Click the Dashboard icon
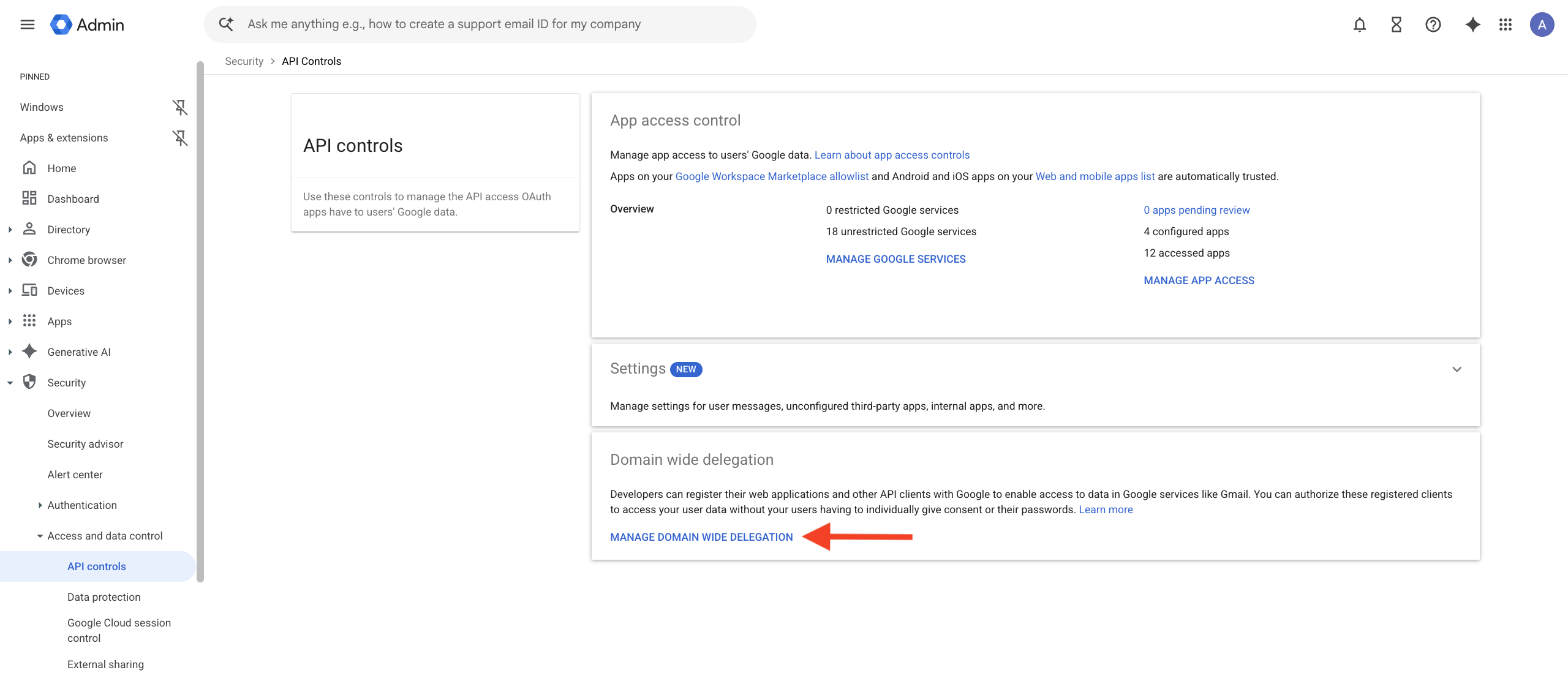1568x681 pixels. click(29, 198)
